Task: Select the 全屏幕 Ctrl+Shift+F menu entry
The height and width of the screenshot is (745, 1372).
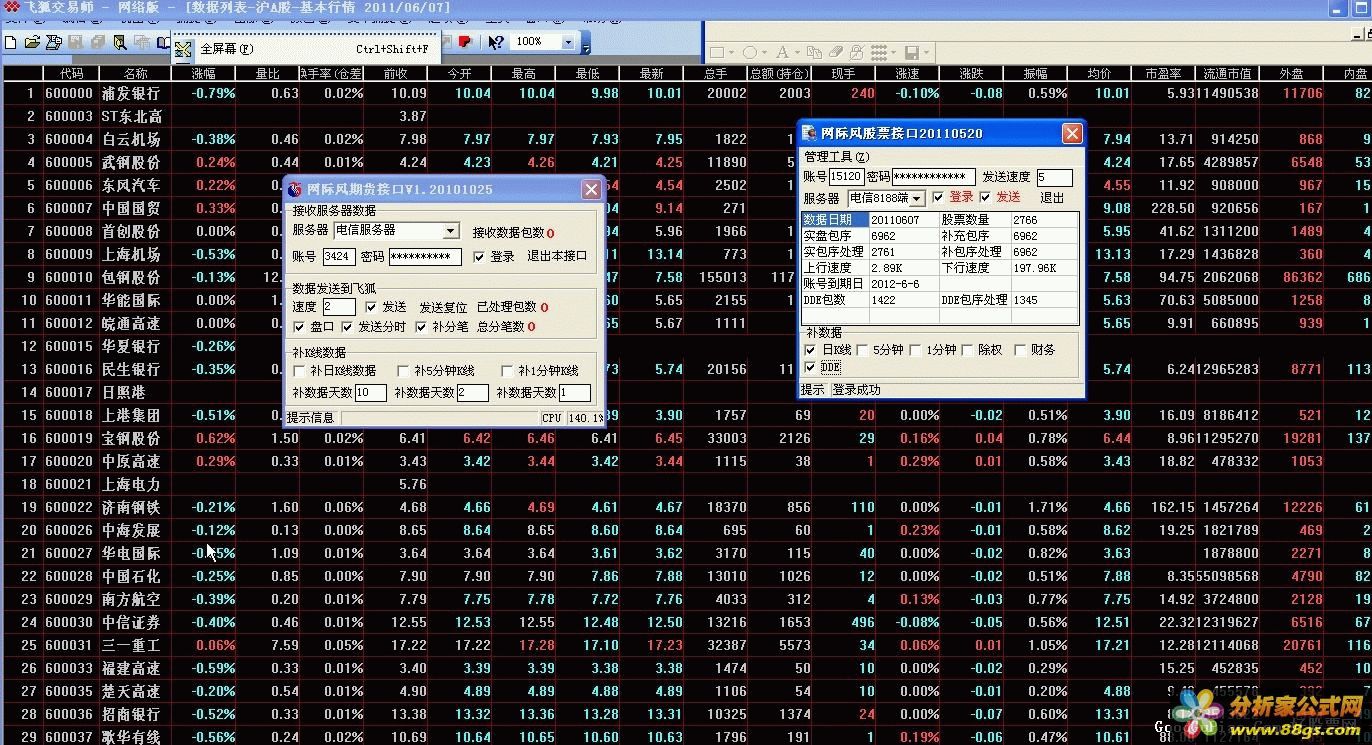Action: (x=306, y=48)
